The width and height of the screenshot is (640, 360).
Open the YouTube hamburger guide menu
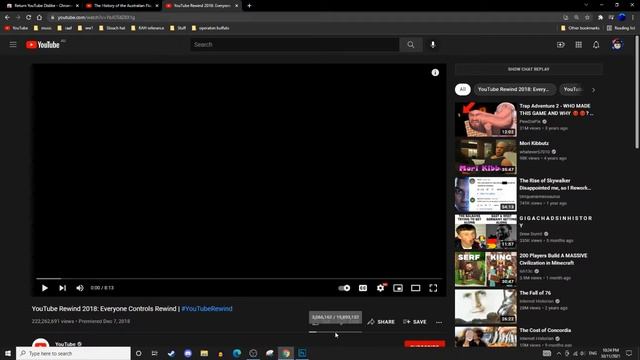coord(13,44)
